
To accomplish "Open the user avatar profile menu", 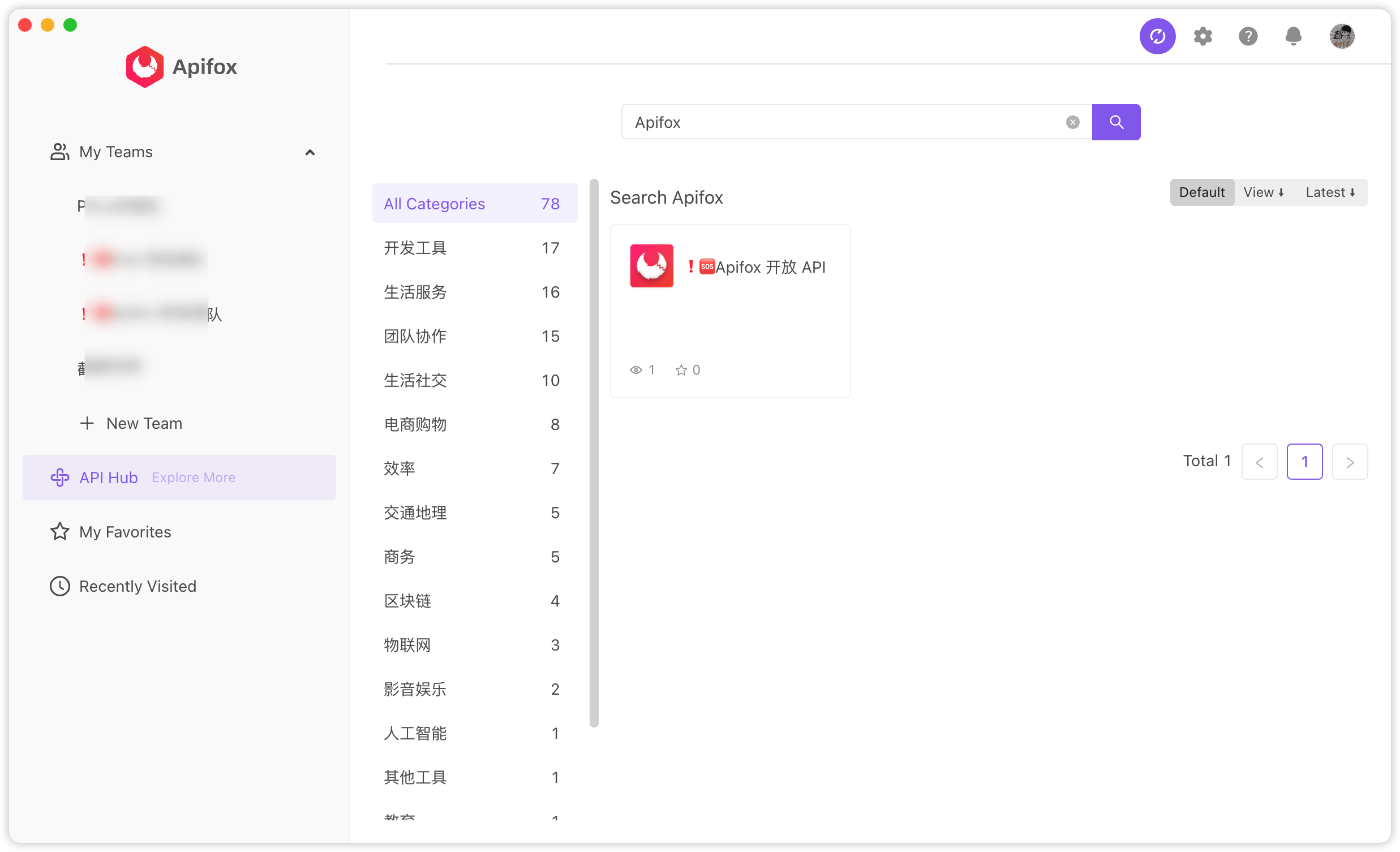I will coord(1342,36).
